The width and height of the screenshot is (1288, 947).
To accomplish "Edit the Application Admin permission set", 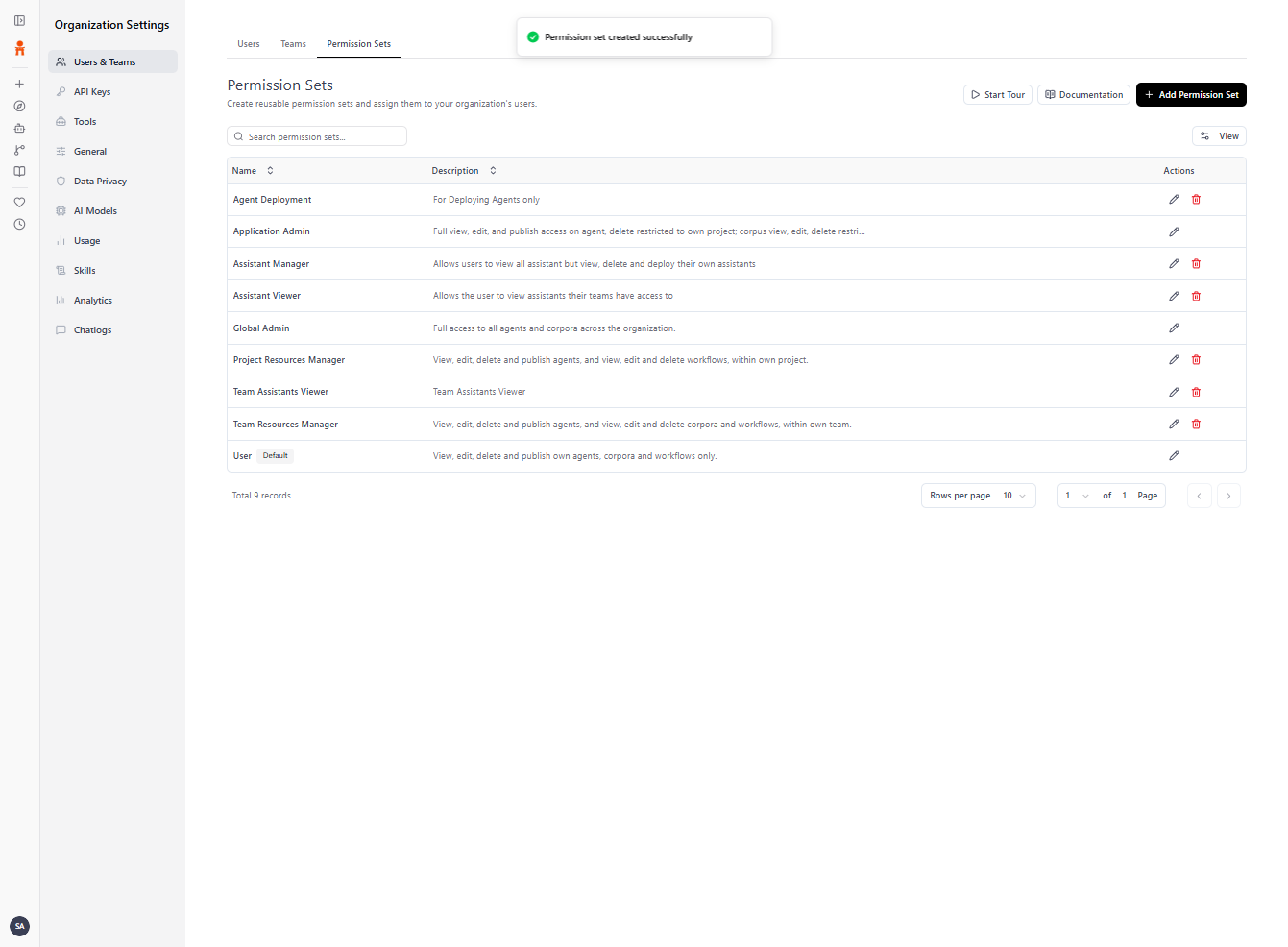I will [1174, 231].
